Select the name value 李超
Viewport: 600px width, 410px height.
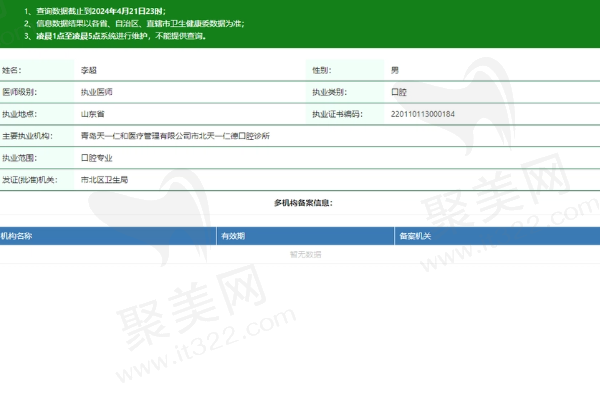click(x=89, y=70)
